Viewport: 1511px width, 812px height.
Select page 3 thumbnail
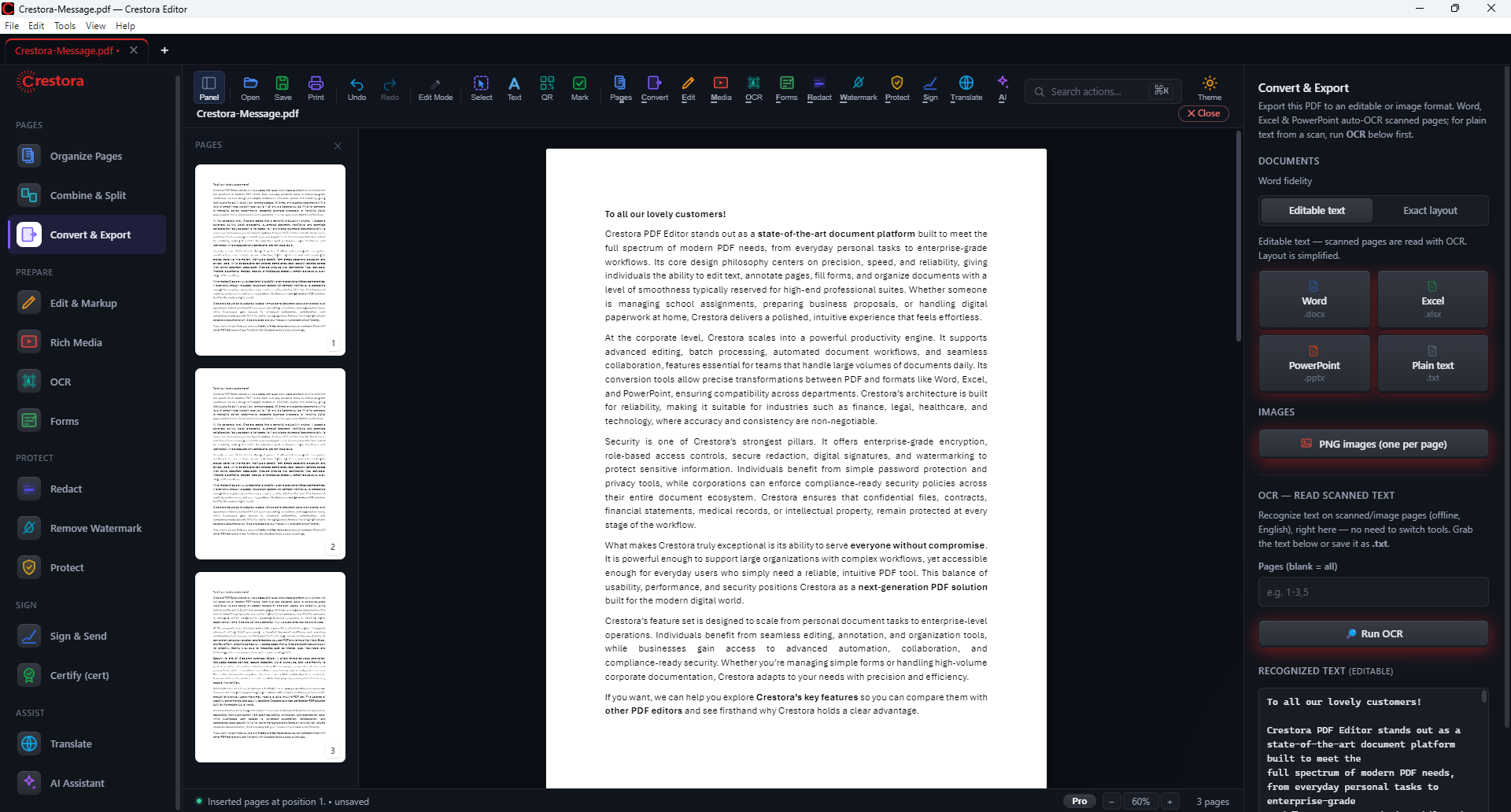(270, 667)
